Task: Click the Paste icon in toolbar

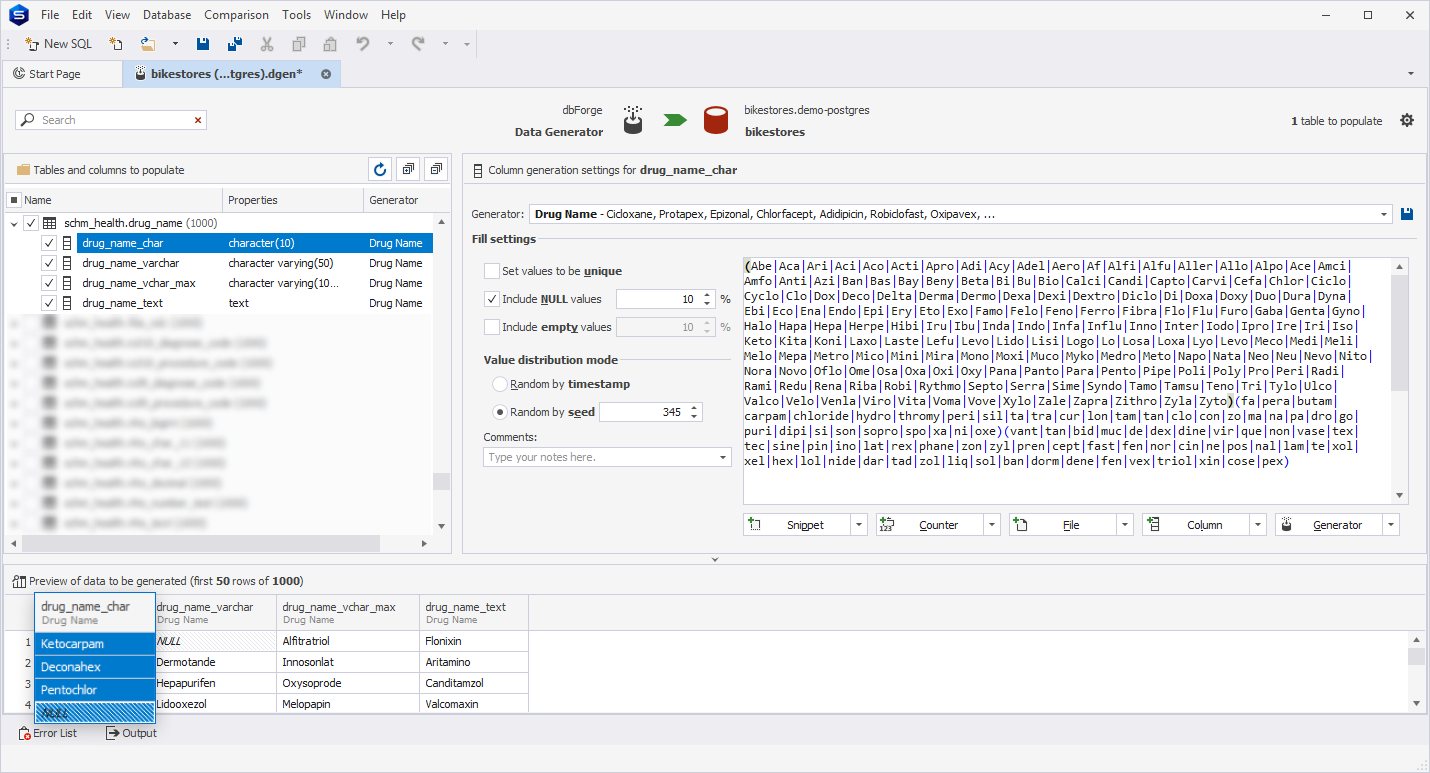Action: [x=330, y=44]
